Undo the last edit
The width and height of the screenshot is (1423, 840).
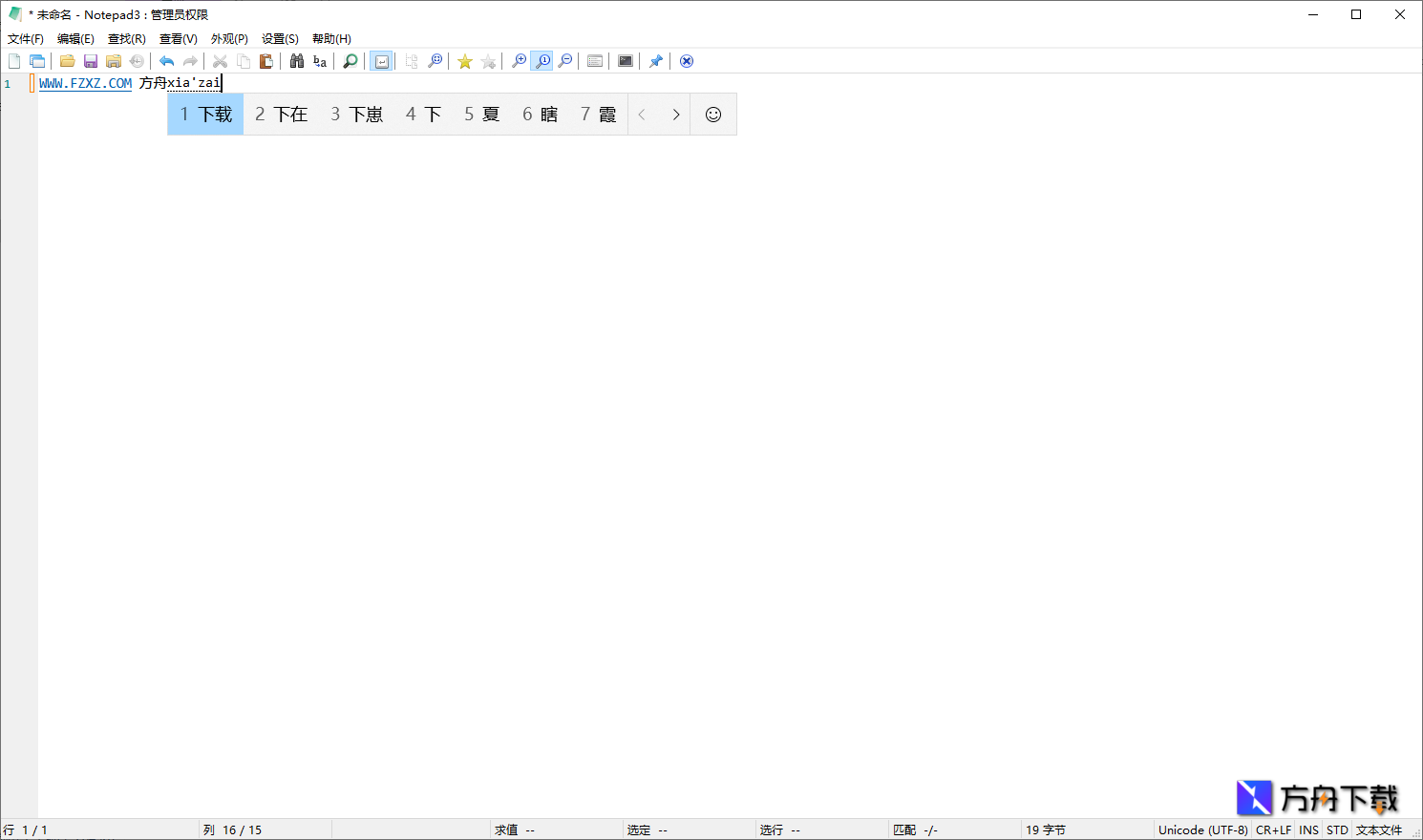[x=166, y=60]
